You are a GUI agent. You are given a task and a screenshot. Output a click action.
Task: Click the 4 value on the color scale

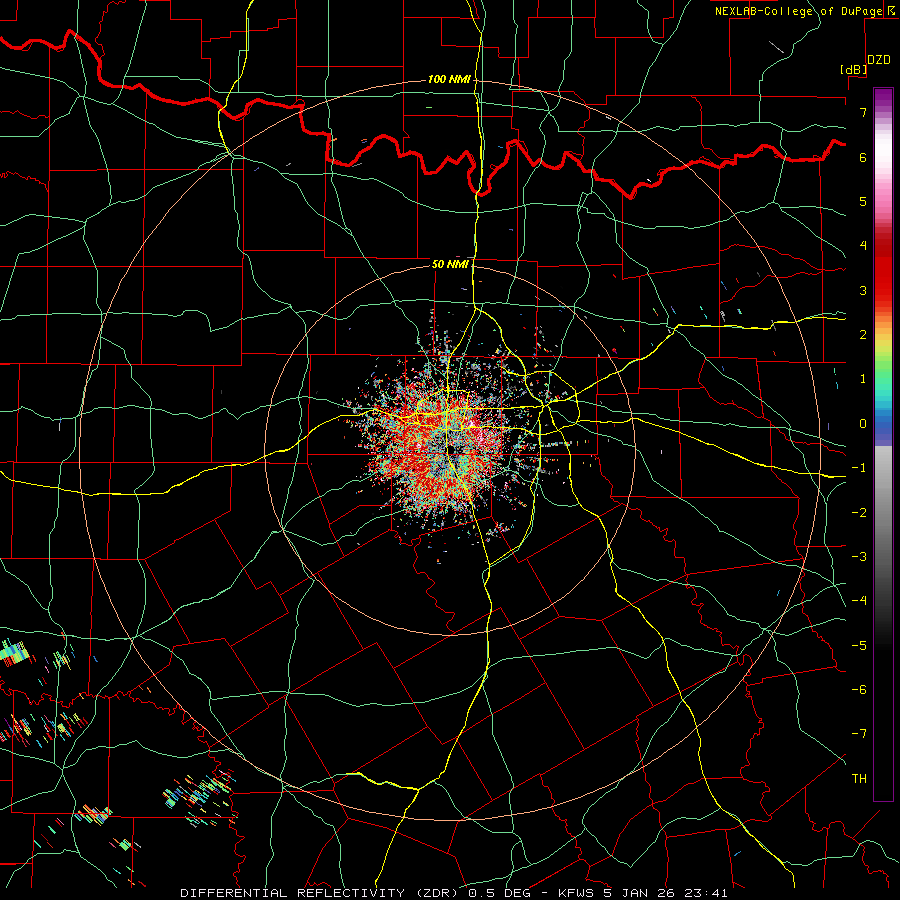[863, 246]
